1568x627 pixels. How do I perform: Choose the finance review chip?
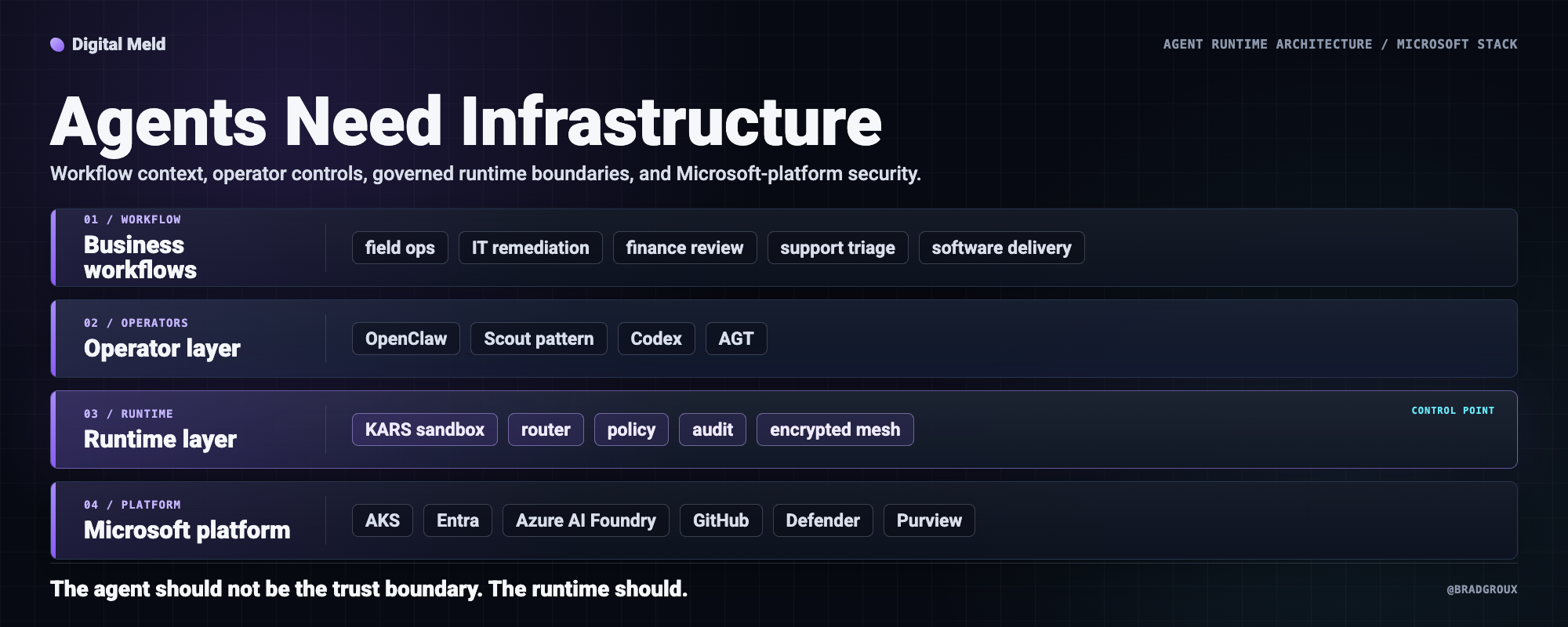[685, 248]
